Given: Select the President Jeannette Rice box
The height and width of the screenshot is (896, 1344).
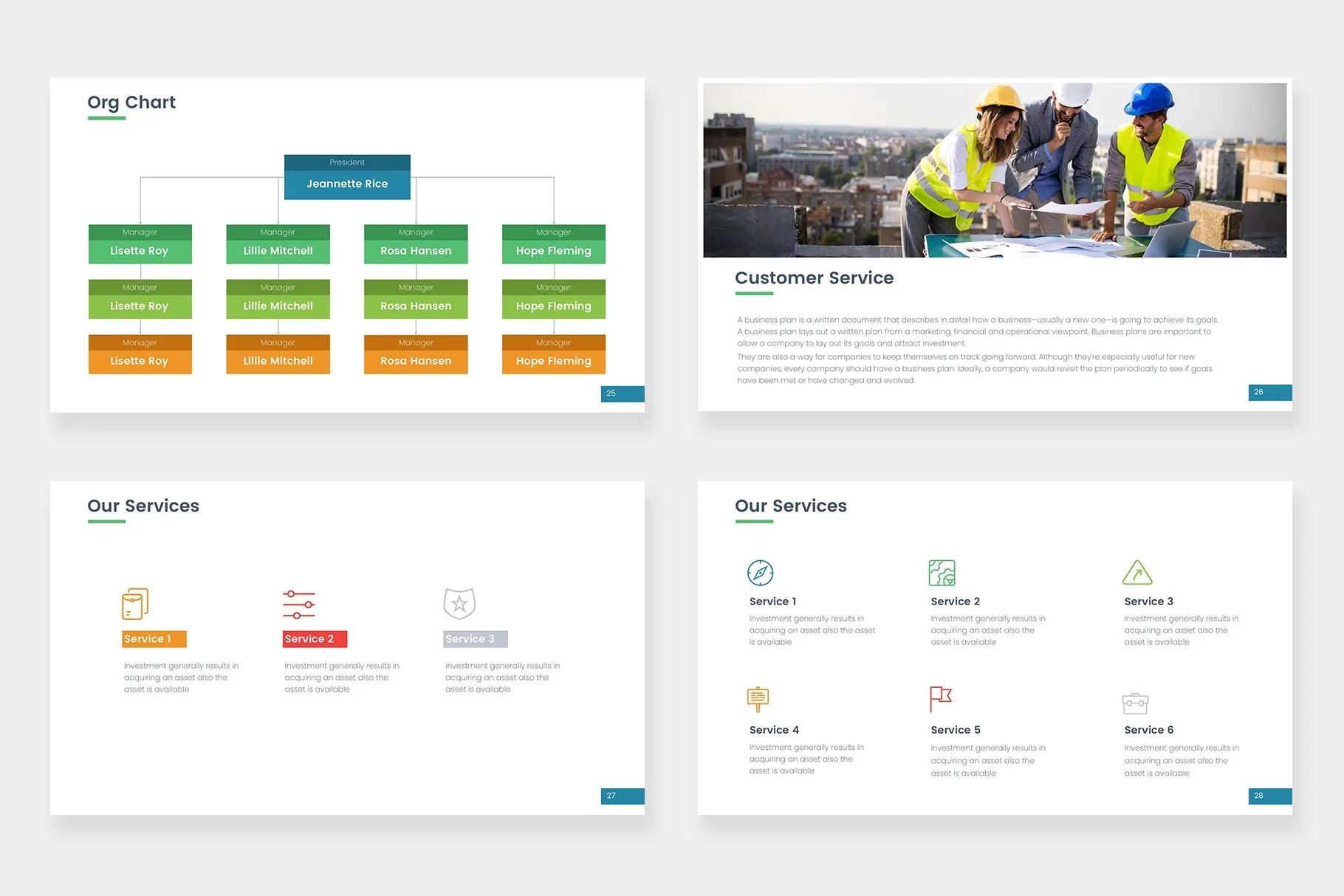Looking at the screenshot, I should (347, 177).
